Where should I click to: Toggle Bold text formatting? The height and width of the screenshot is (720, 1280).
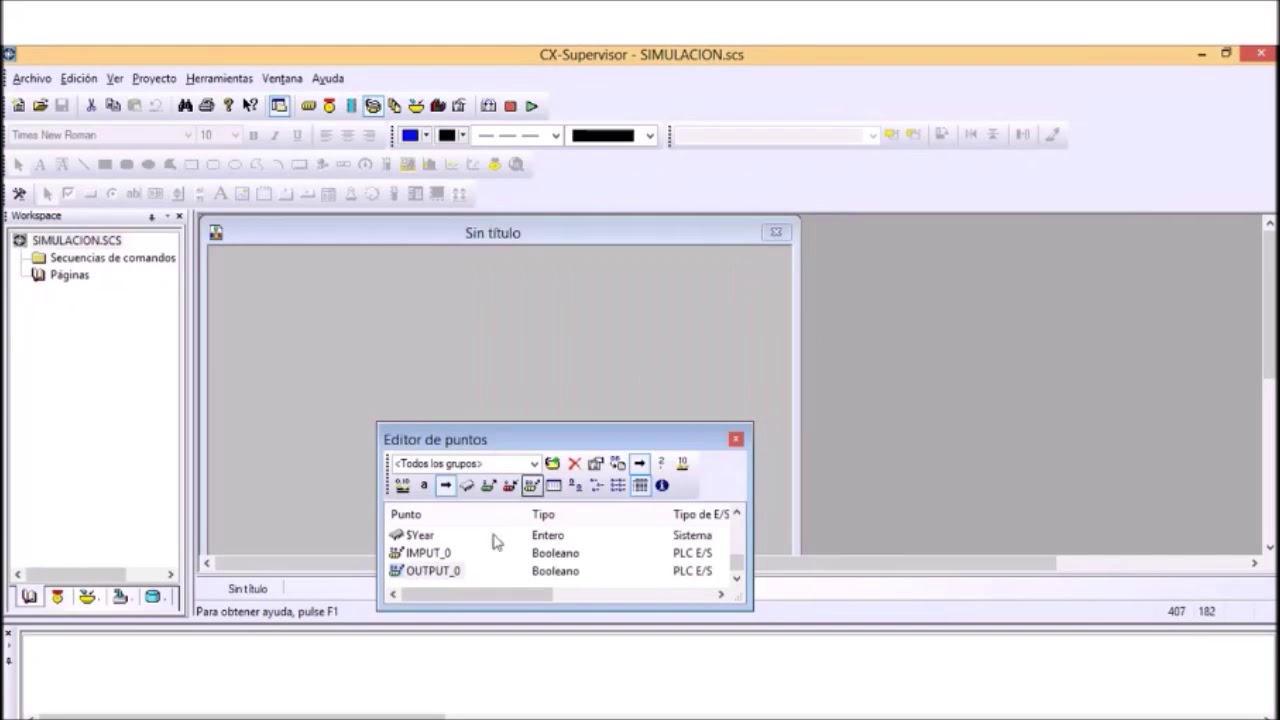pos(253,135)
